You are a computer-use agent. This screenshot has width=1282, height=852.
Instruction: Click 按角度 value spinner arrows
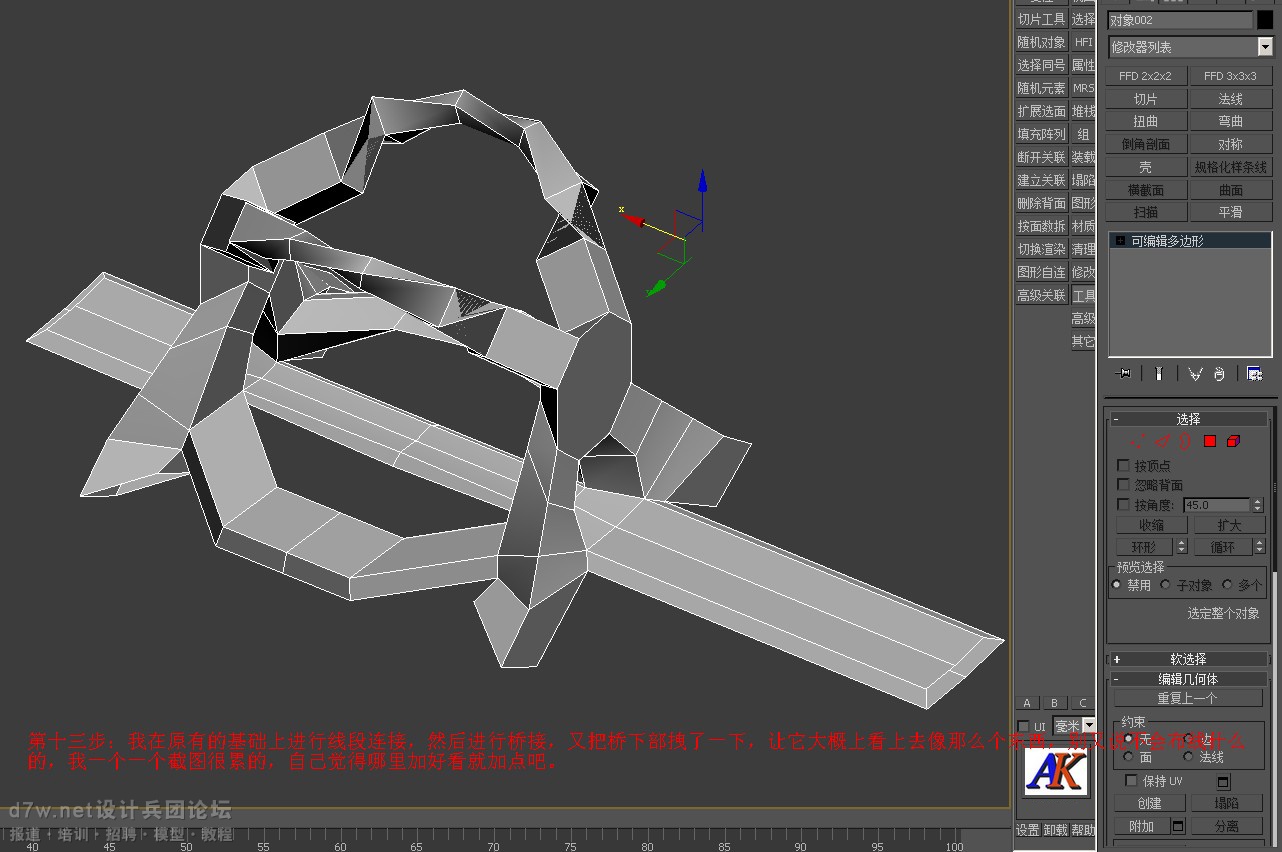(x=1257, y=505)
